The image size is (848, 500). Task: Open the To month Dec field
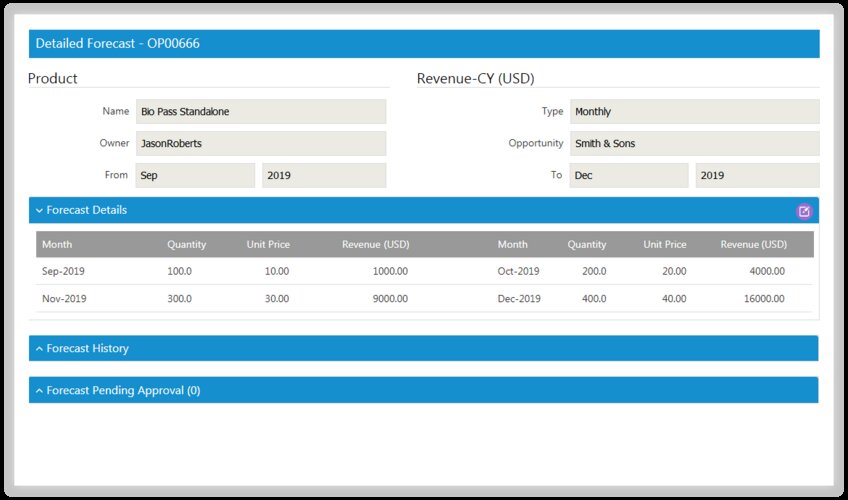pyautogui.click(x=629, y=175)
